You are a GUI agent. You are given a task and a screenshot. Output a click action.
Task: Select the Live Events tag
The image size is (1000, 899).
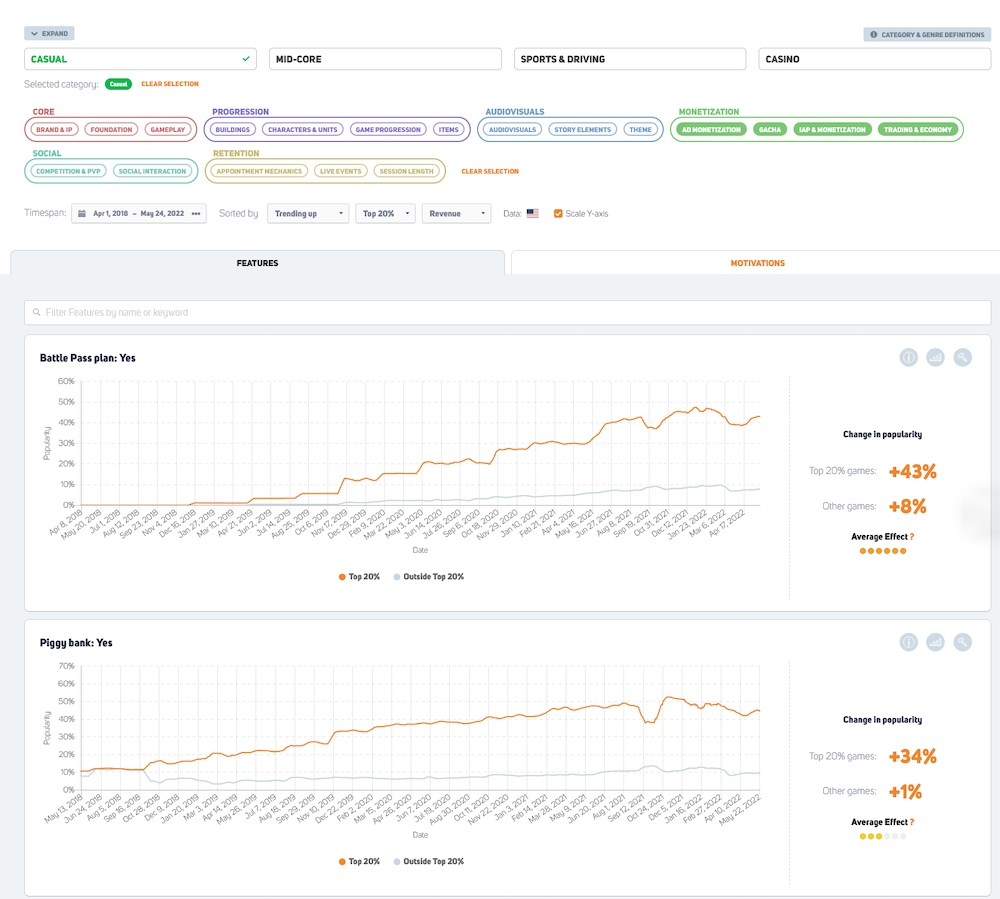(x=341, y=171)
